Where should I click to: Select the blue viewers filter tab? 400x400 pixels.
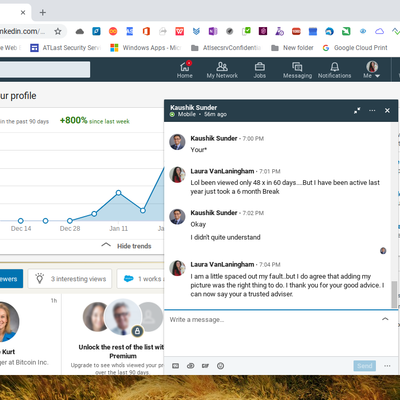(11, 279)
